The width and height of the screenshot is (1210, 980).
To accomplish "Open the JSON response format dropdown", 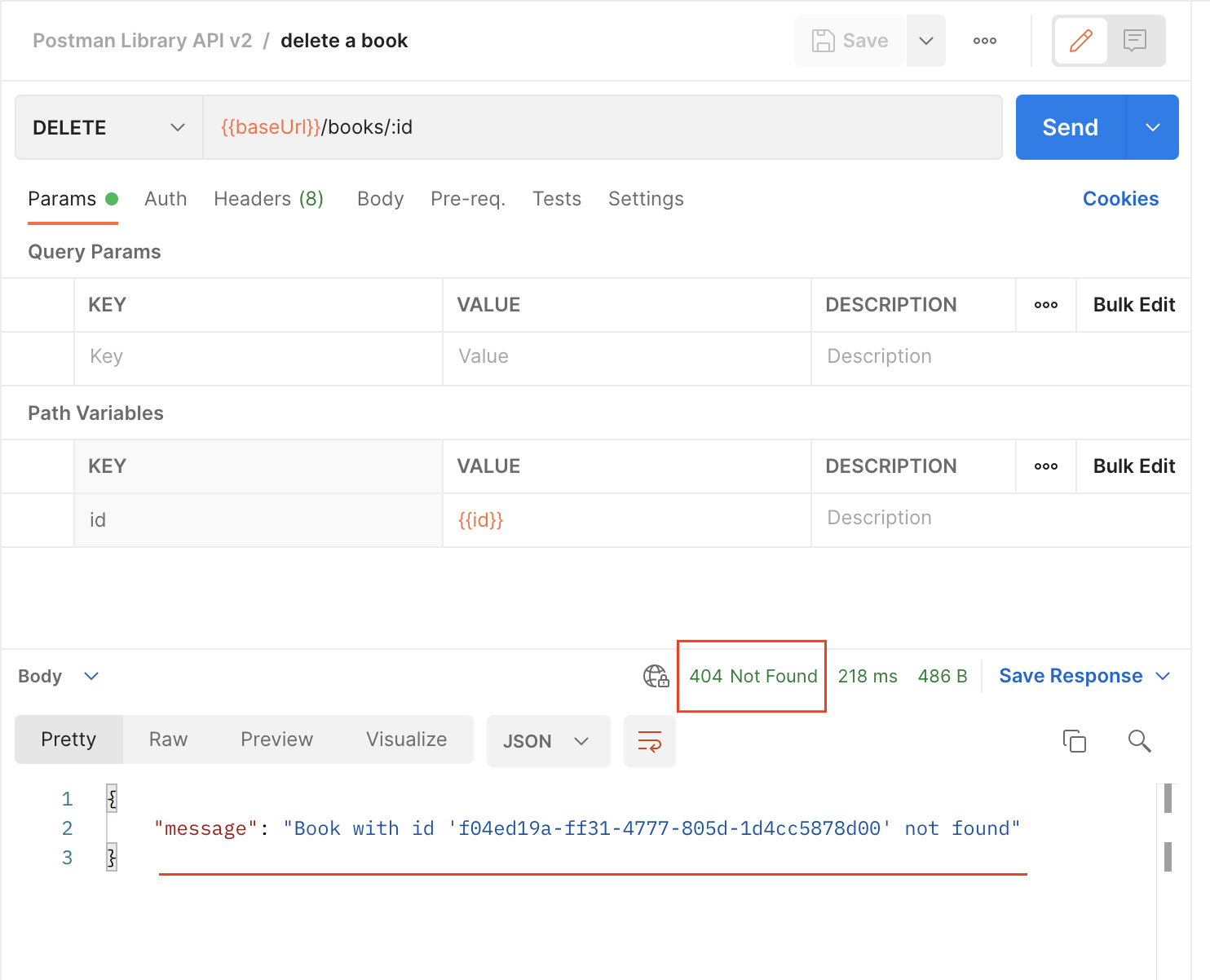I will pyautogui.click(x=547, y=741).
